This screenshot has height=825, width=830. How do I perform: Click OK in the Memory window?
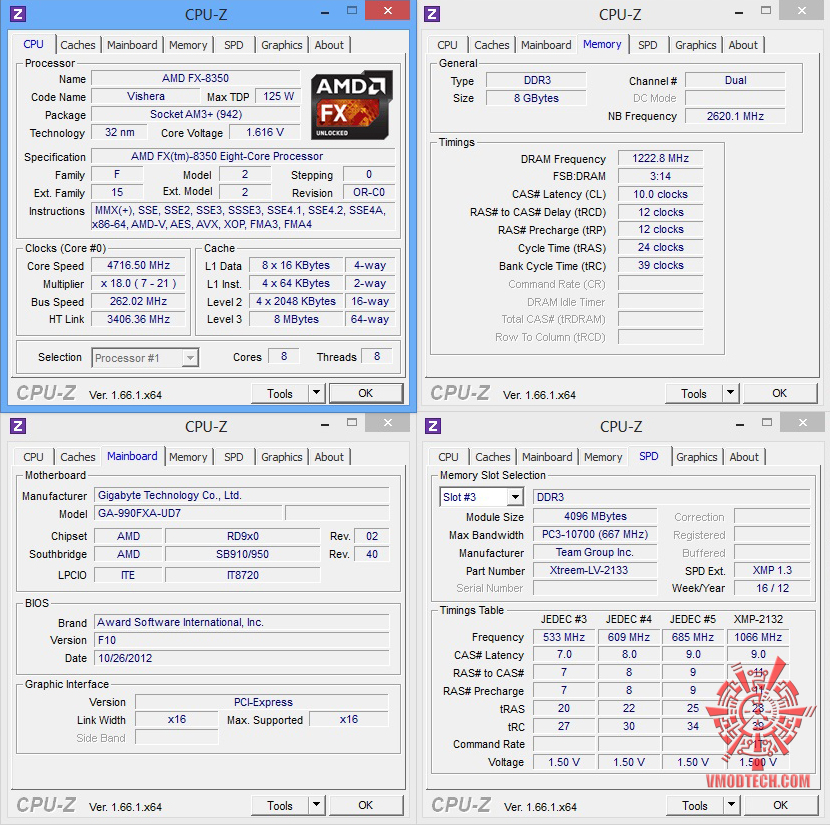[780, 393]
